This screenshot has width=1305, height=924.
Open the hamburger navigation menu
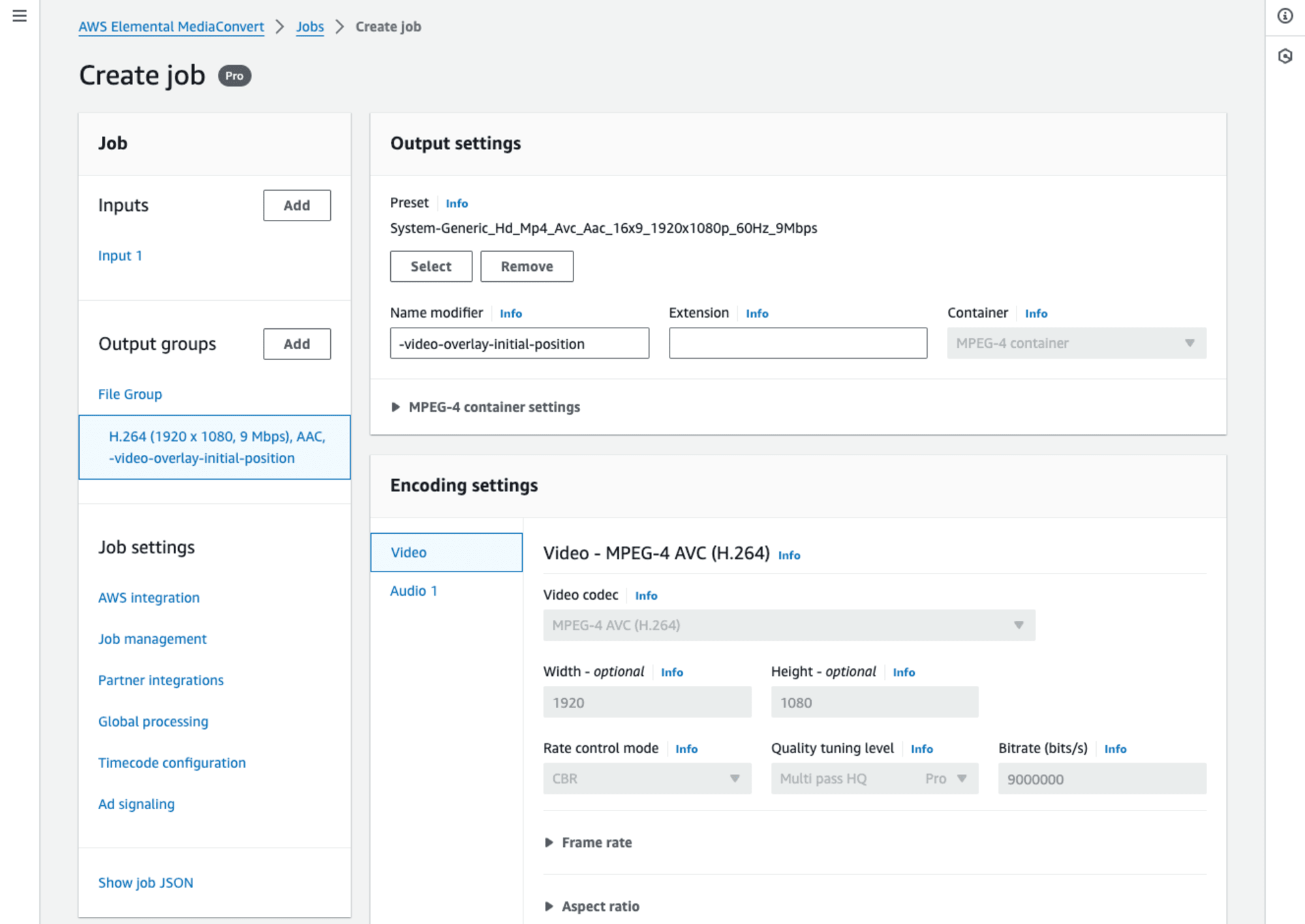tap(20, 16)
